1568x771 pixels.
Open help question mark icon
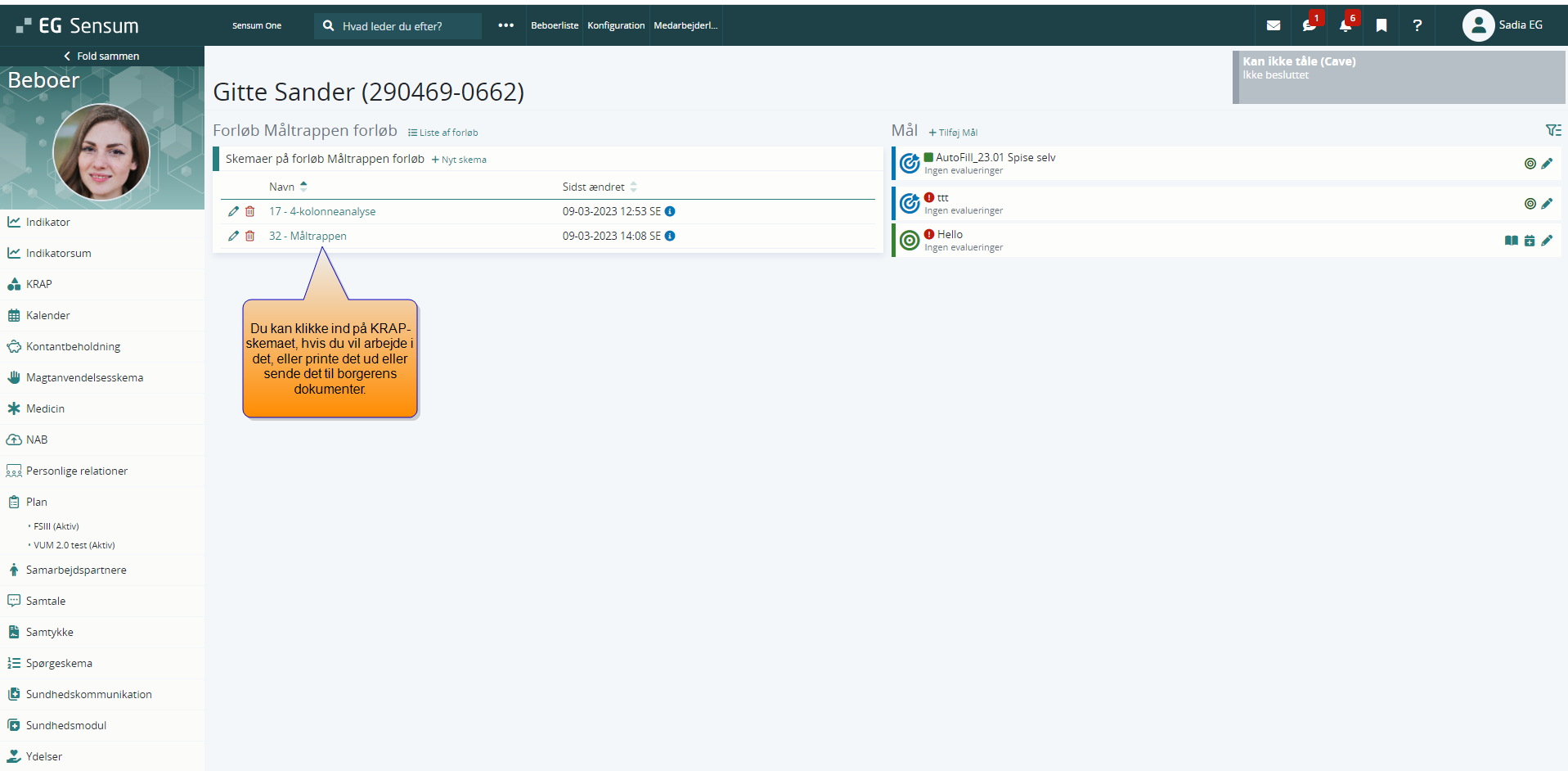[x=1417, y=25]
